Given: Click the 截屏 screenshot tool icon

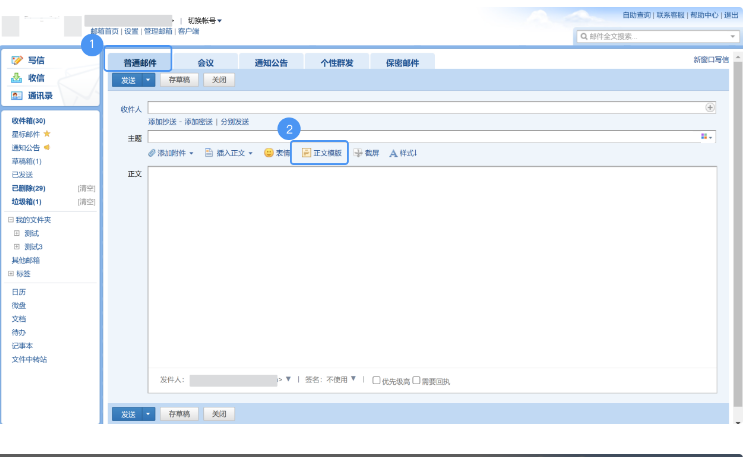Looking at the screenshot, I should pyautogui.click(x=358, y=153).
